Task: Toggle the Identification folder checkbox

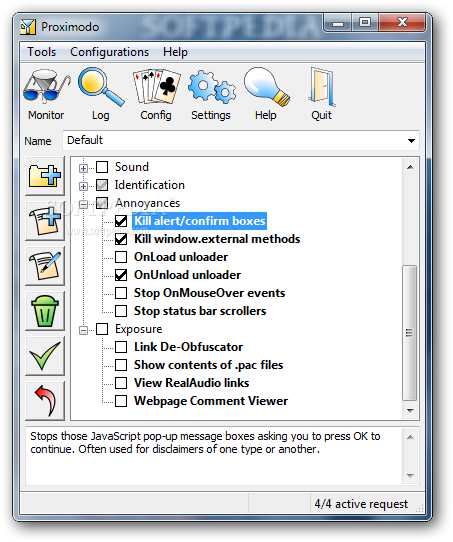Action: 102,185
